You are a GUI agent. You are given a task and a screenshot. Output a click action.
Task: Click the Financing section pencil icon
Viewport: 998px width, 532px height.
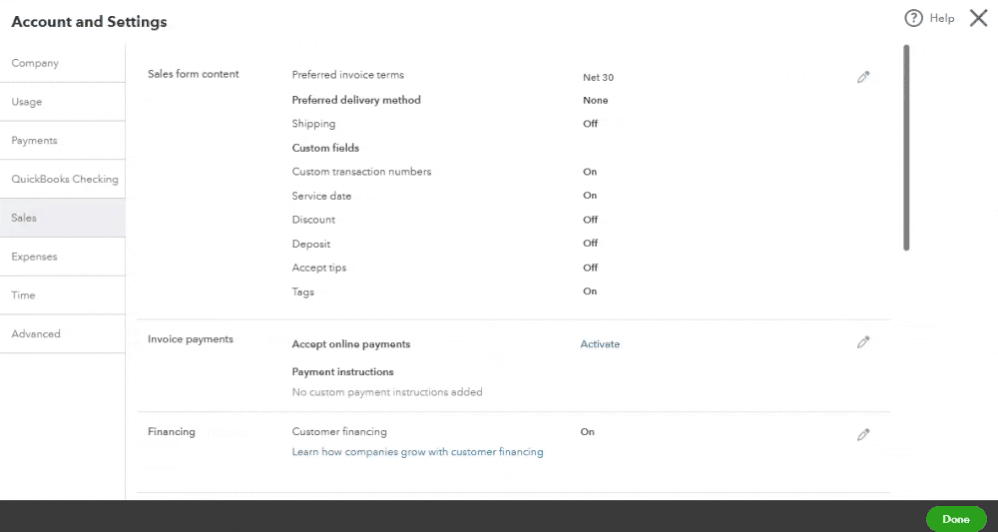pyautogui.click(x=863, y=435)
